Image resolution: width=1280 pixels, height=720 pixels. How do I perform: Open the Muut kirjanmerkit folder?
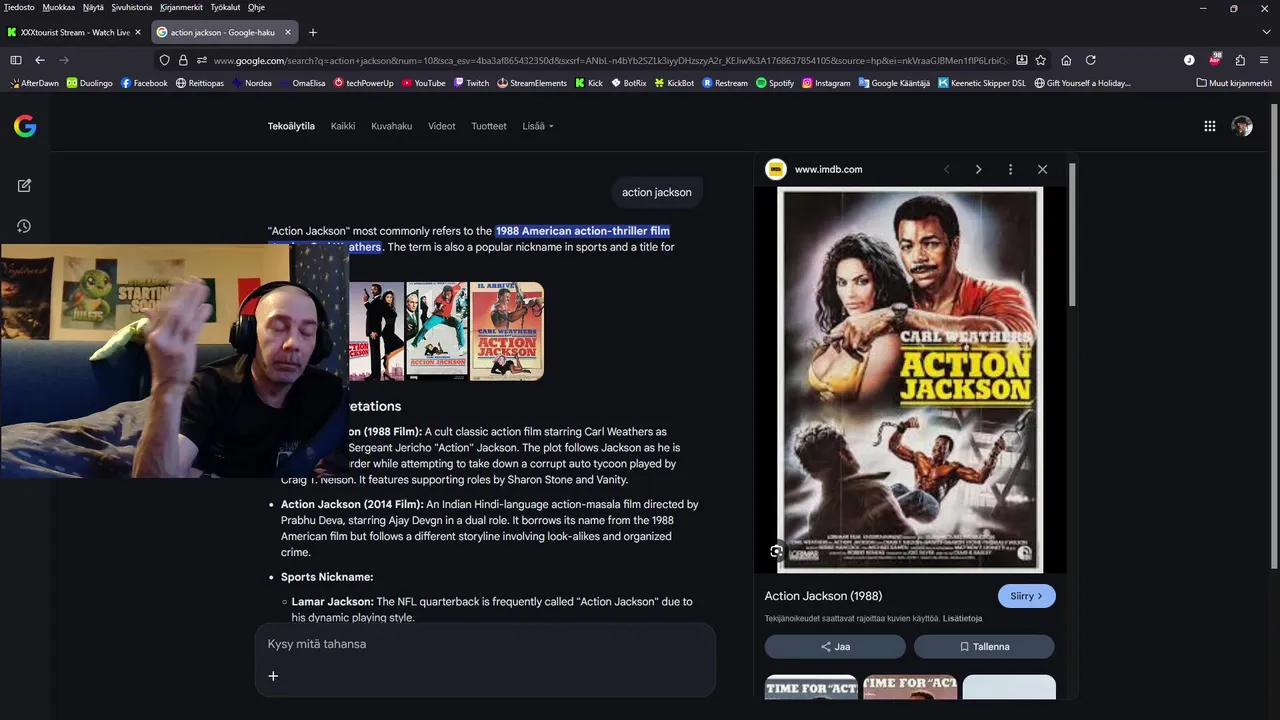(1234, 83)
